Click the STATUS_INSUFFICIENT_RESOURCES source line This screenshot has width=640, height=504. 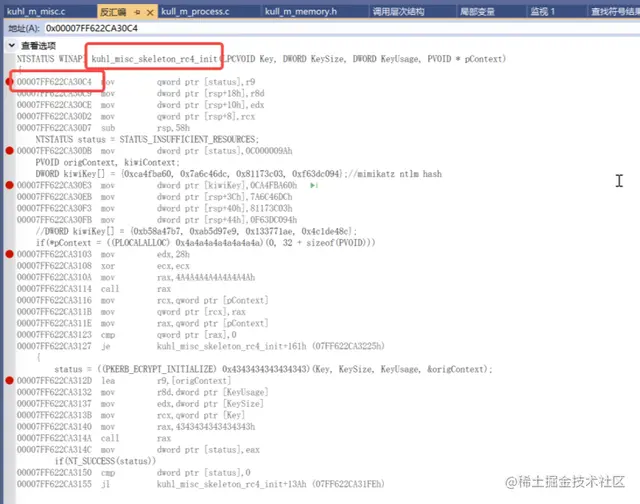point(147,140)
